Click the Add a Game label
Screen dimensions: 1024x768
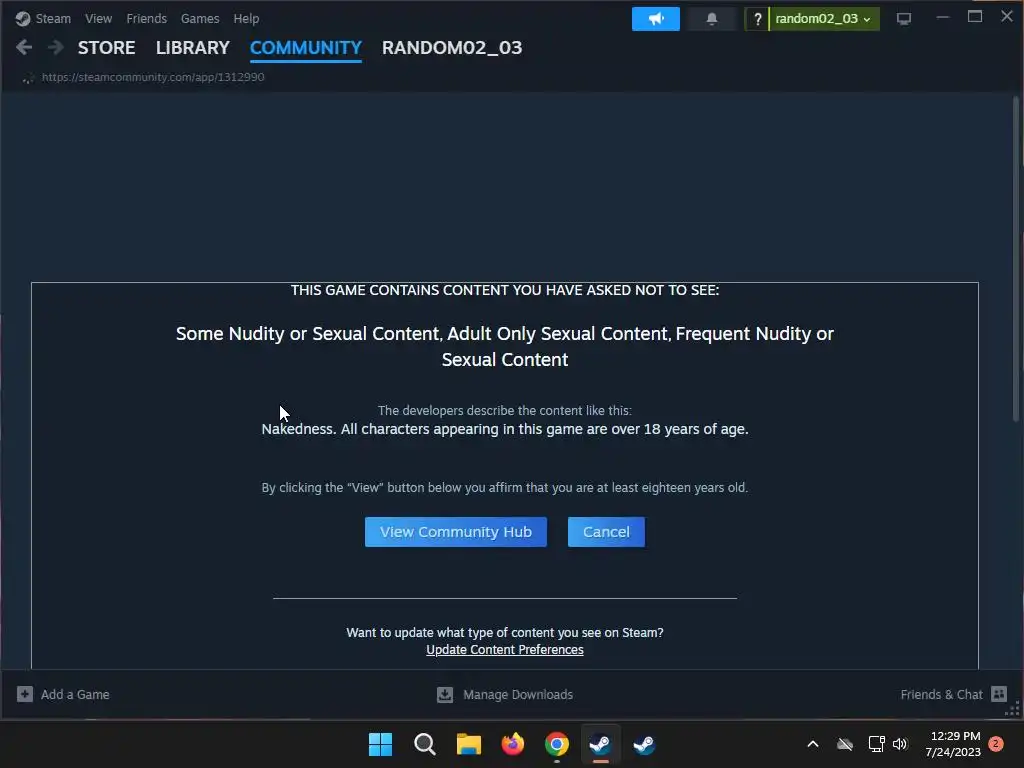(75, 694)
